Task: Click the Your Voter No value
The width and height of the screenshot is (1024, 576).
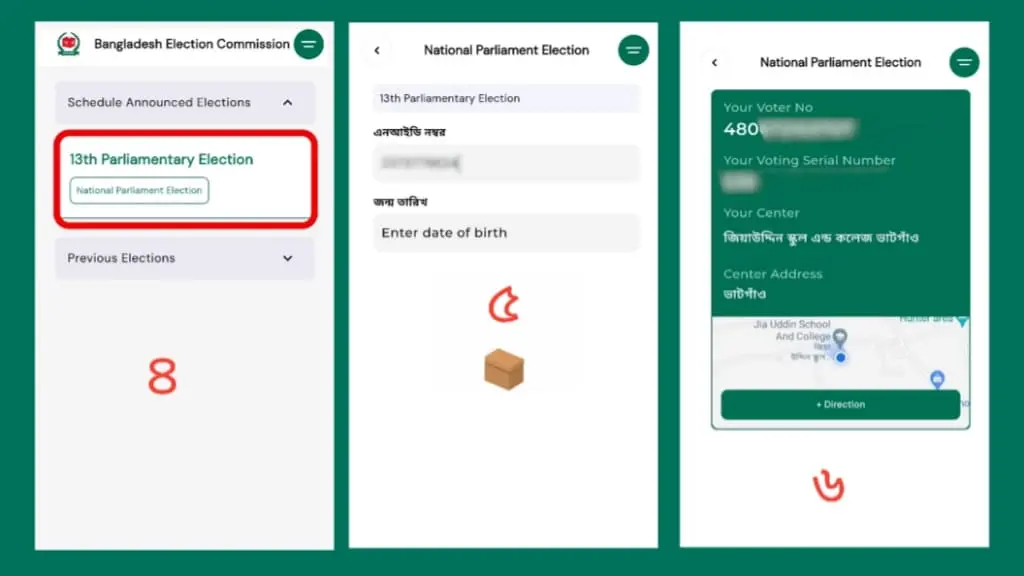Action: click(790, 129)
